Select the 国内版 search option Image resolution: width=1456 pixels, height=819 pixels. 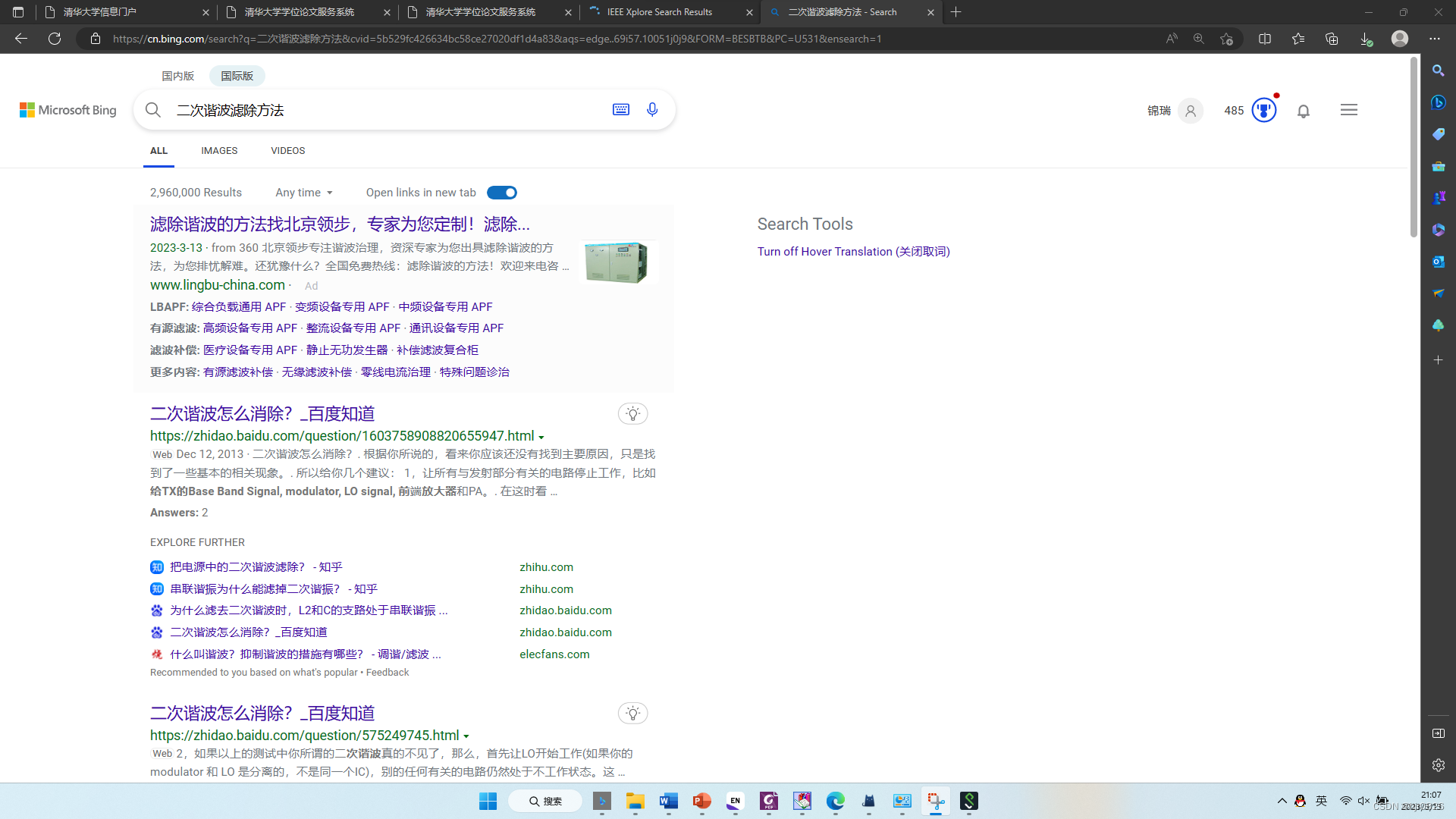pyautogui.click(x=178, y=76)
